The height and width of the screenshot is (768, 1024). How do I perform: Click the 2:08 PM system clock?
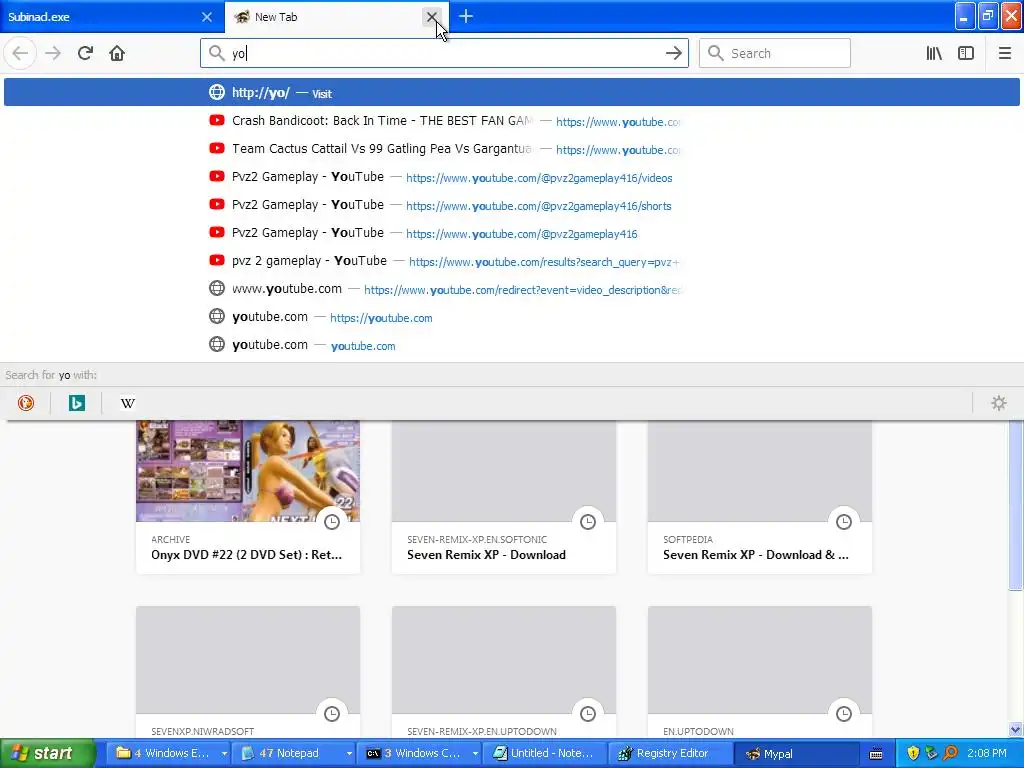pos(987,754)
